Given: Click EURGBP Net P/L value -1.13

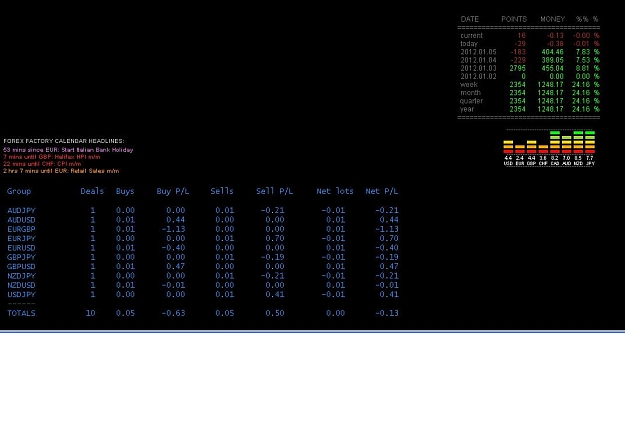Looking at the screenshot, I should click(387, 229).
